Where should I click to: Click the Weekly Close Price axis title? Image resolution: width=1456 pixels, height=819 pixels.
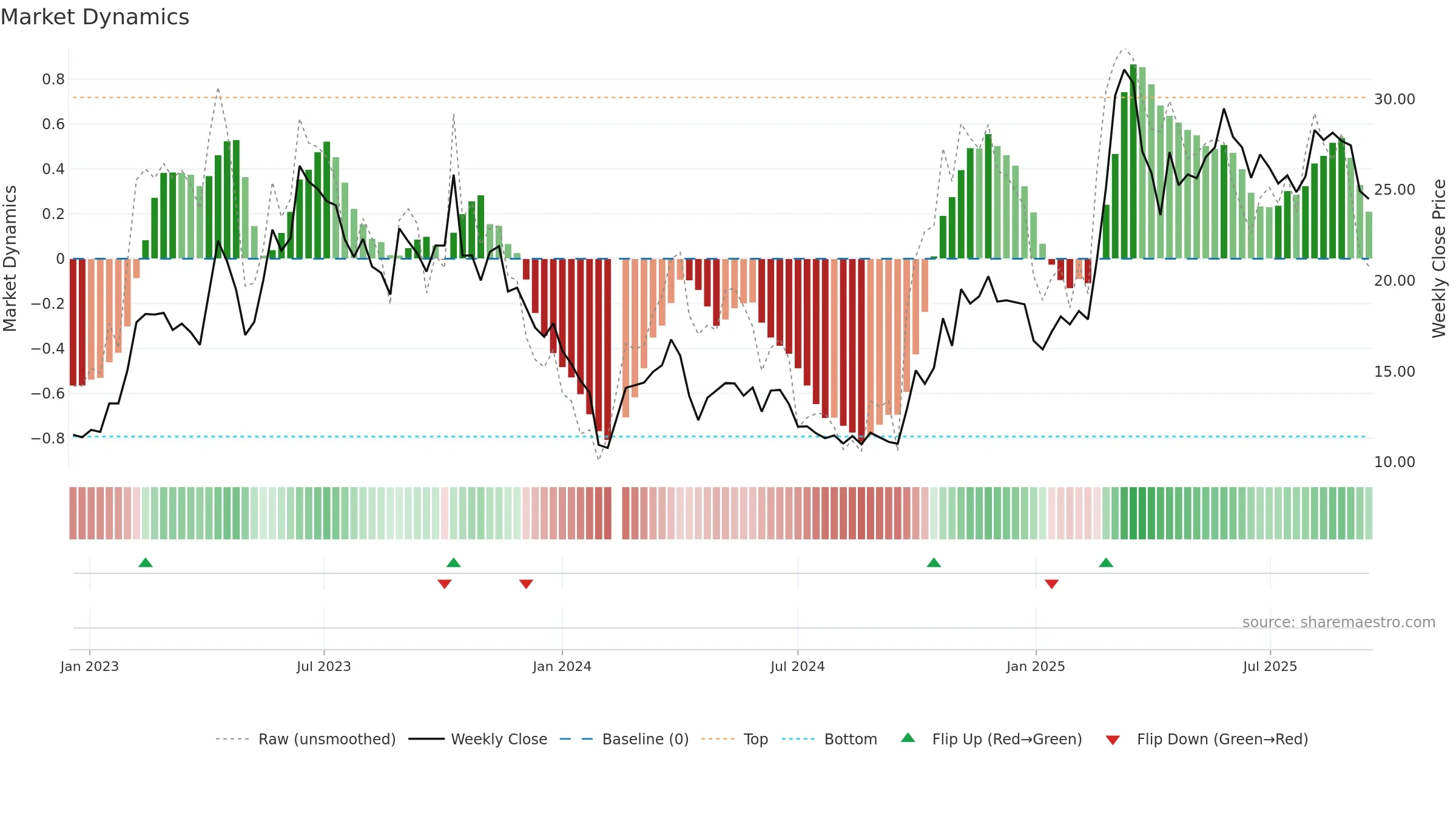[1439, 258]
